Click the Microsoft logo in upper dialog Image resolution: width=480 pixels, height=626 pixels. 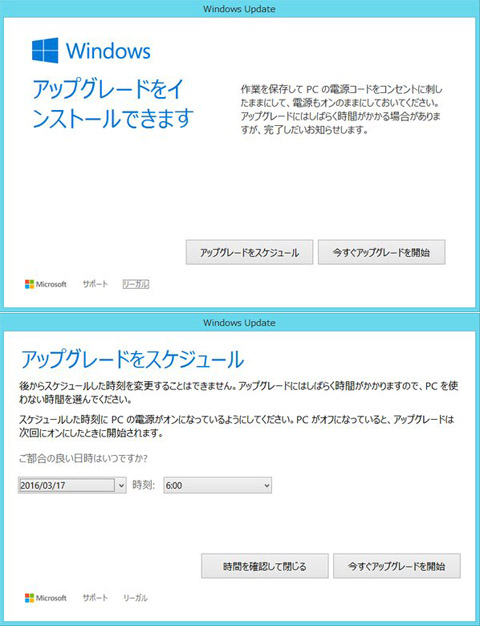click(x=46, y=284)
